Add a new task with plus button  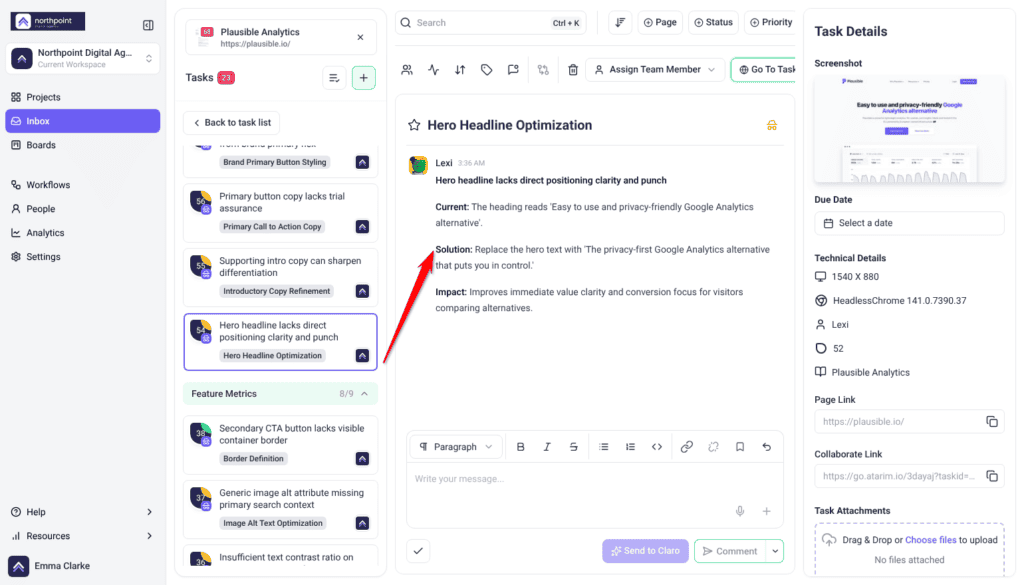point(364,78)
